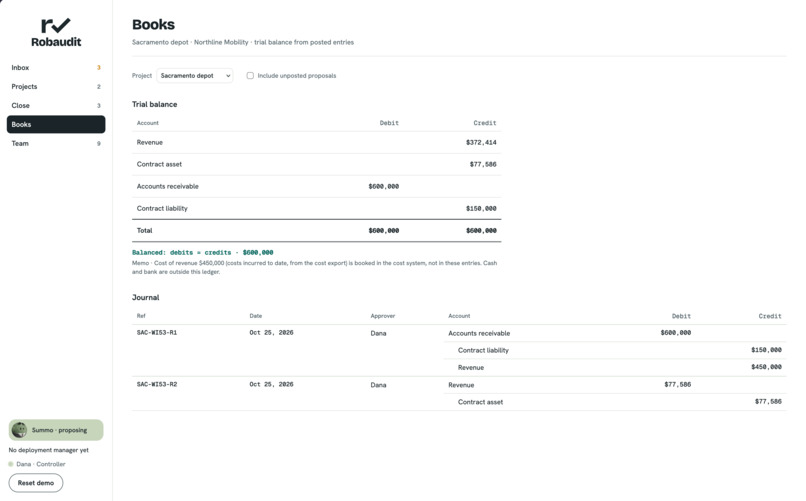This screenshot has height=501, width=806.
Task: Click the Inbox badge count 3
Action: point(99,67)
